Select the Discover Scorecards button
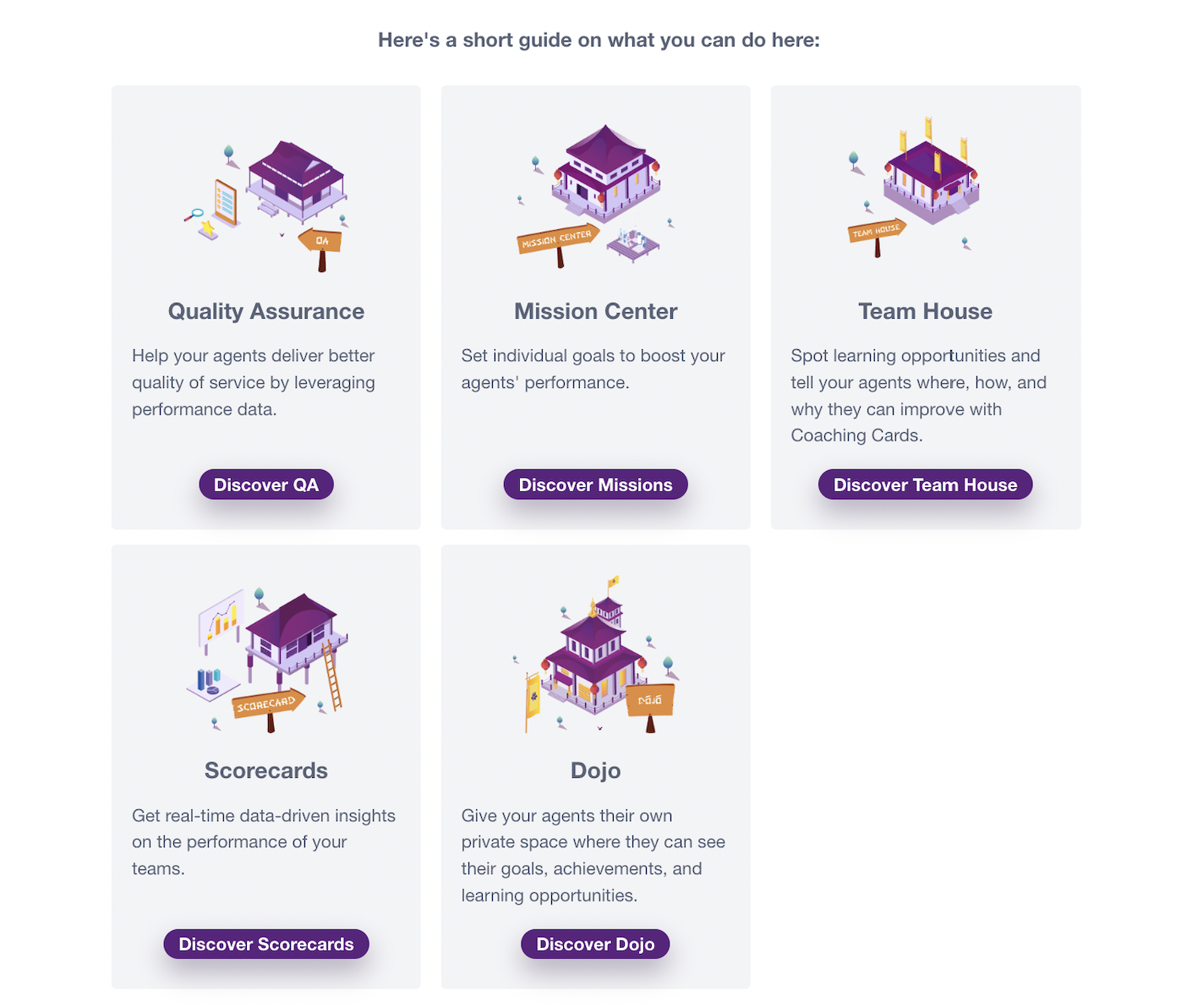Viewport: 1192px width, 1008px height. pos(266,944)
